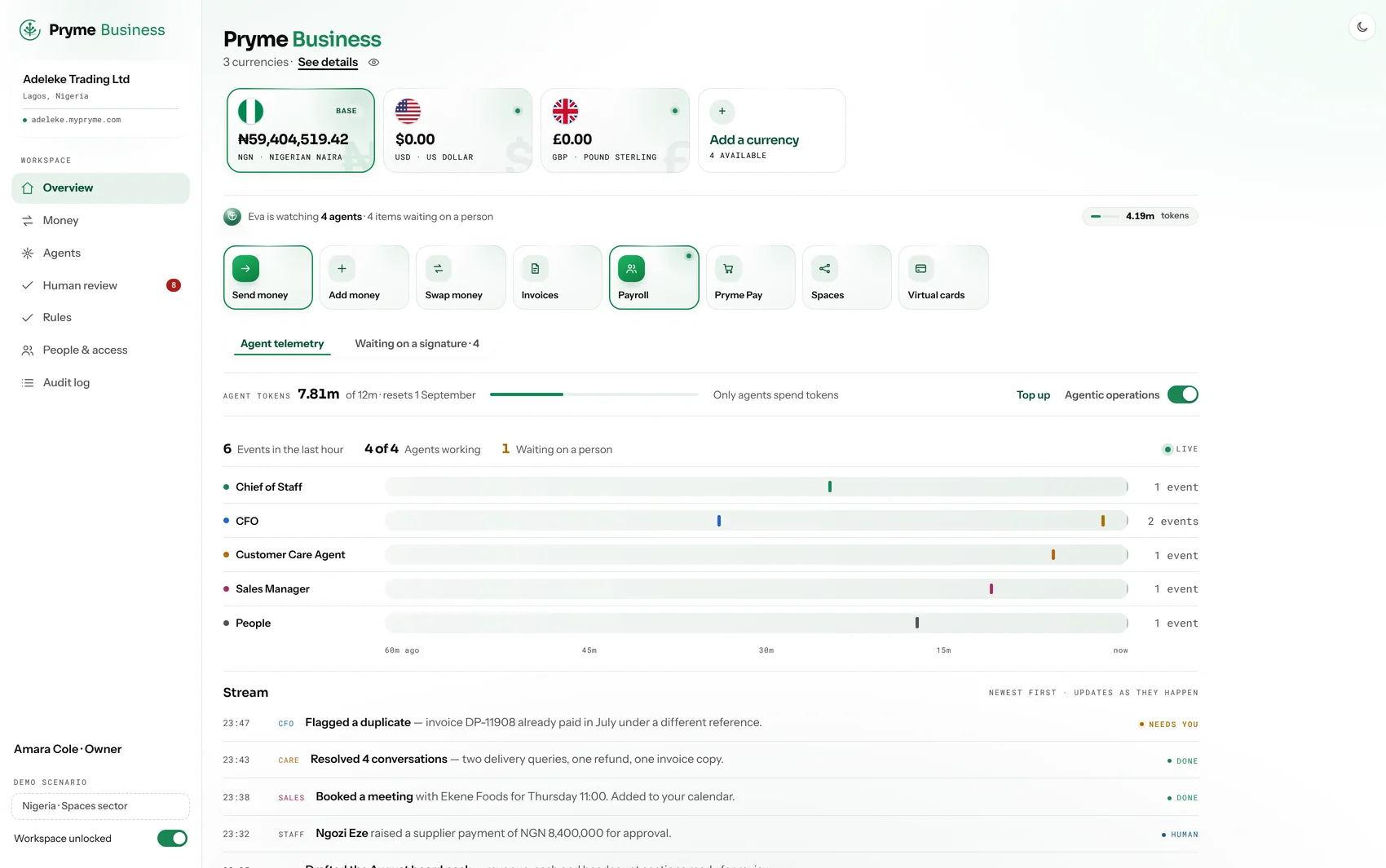The width and height of the screenshot is (1386, 868).
Task: Click the Swap money arrows icon
Action: coord(438,268)
